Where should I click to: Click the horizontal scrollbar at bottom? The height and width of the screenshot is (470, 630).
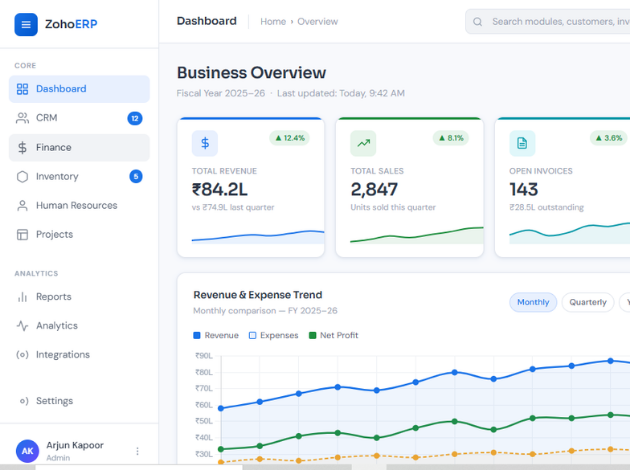pyautogui.click(x=315, y=467)
